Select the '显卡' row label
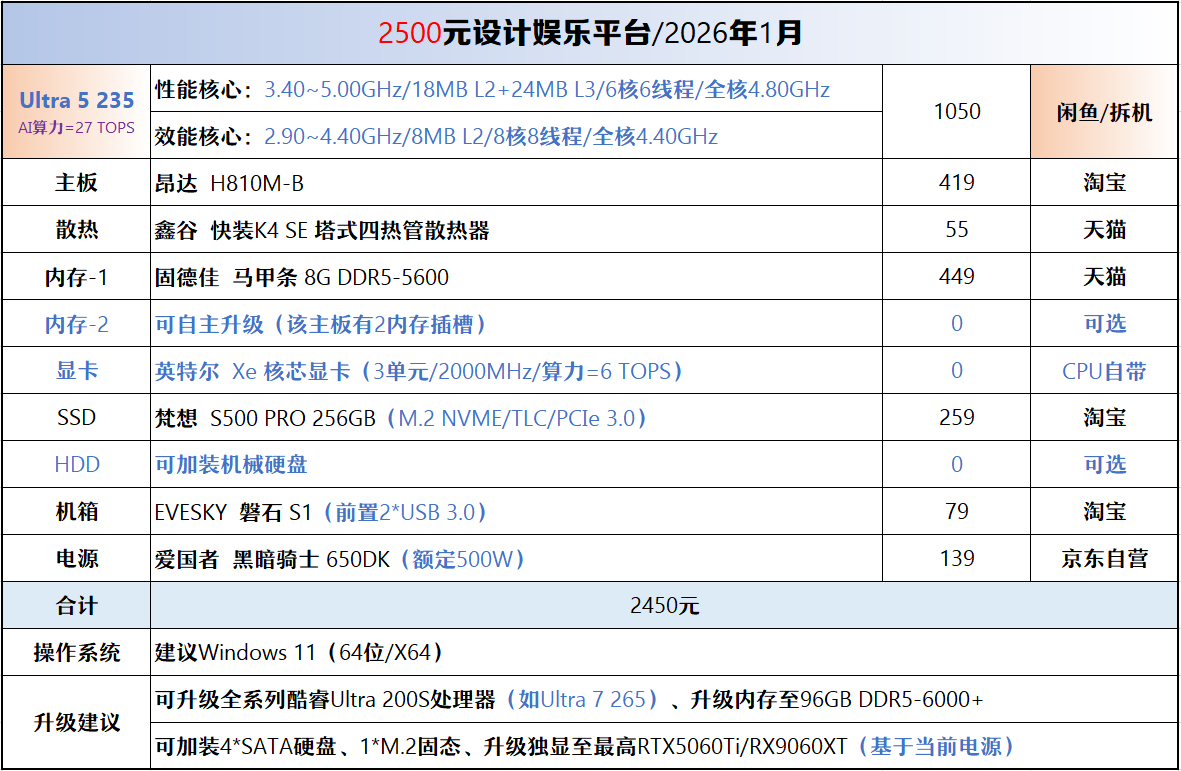Screen dimensions: 1181x771 [x=76, y=370]
